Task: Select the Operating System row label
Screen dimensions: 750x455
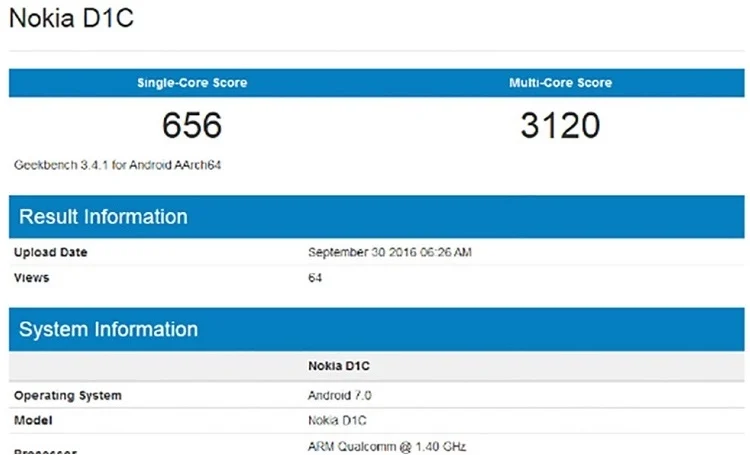Action: coord(67,396)
